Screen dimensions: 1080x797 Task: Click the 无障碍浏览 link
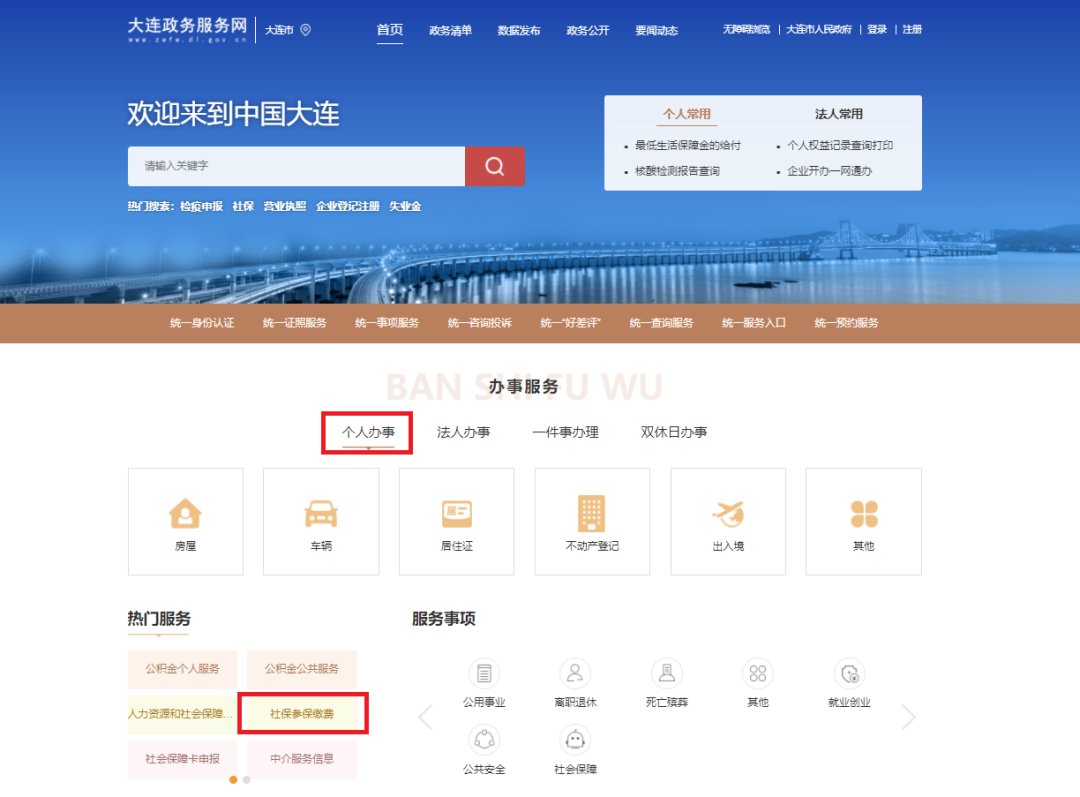[746, 29]
